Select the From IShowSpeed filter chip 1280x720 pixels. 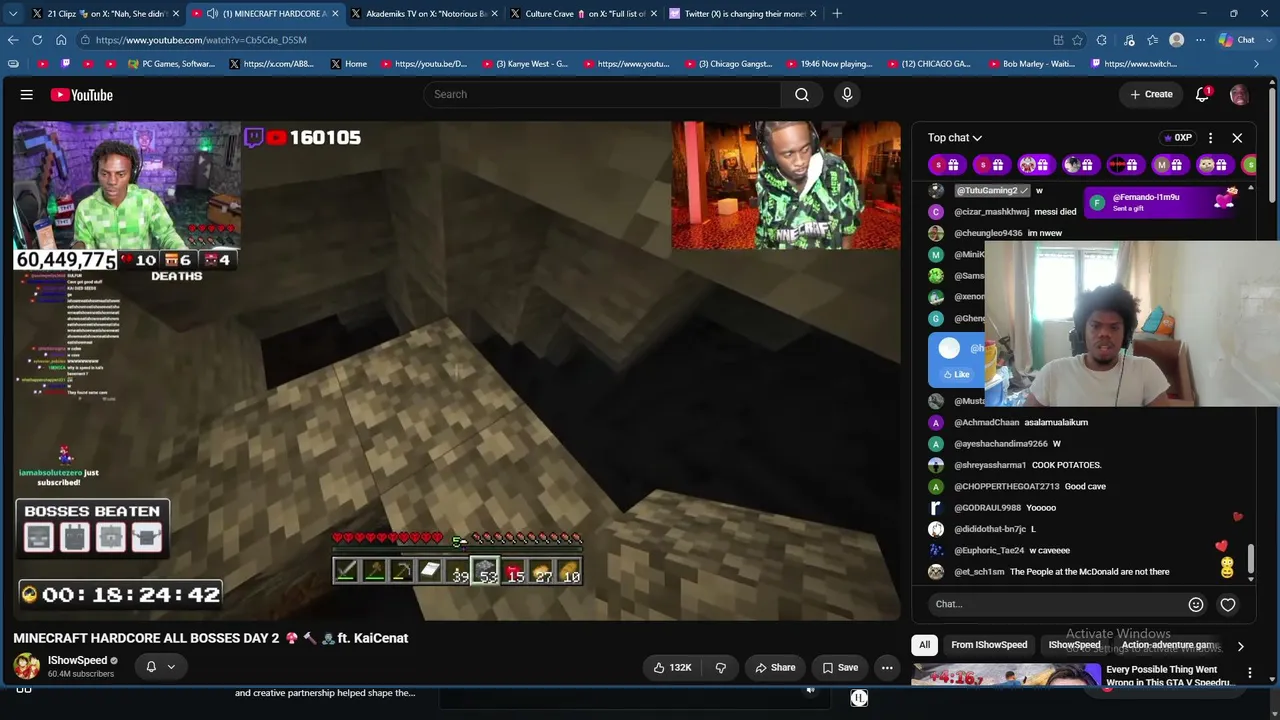click(989, 645)
